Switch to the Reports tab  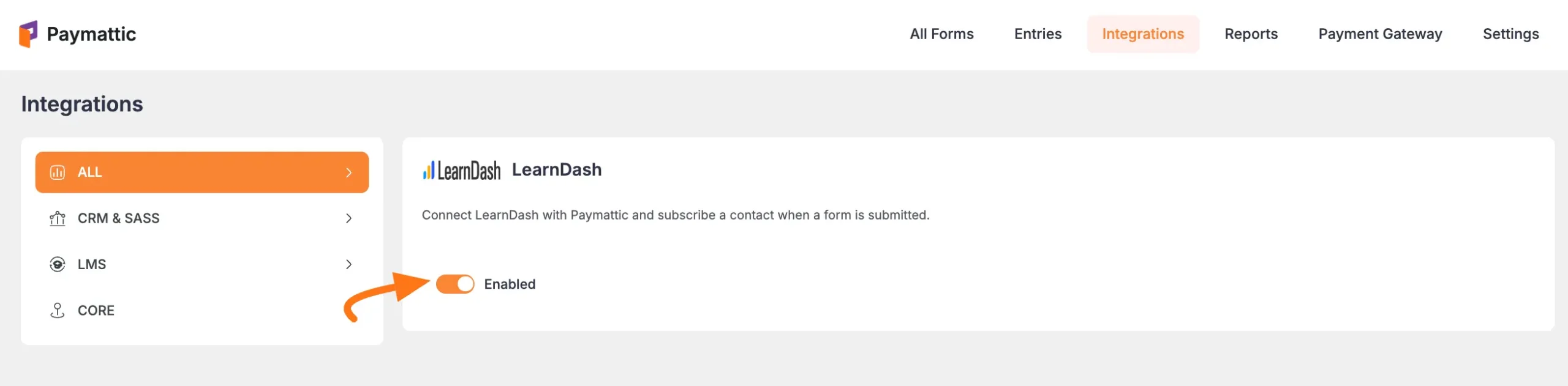[x=1251, y=34]
